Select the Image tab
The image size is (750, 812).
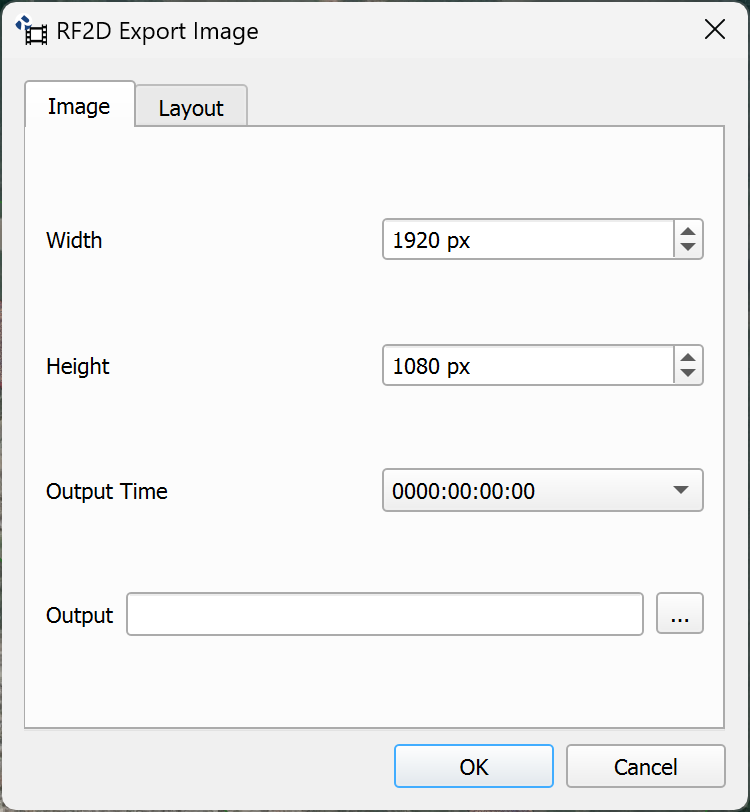79,106
